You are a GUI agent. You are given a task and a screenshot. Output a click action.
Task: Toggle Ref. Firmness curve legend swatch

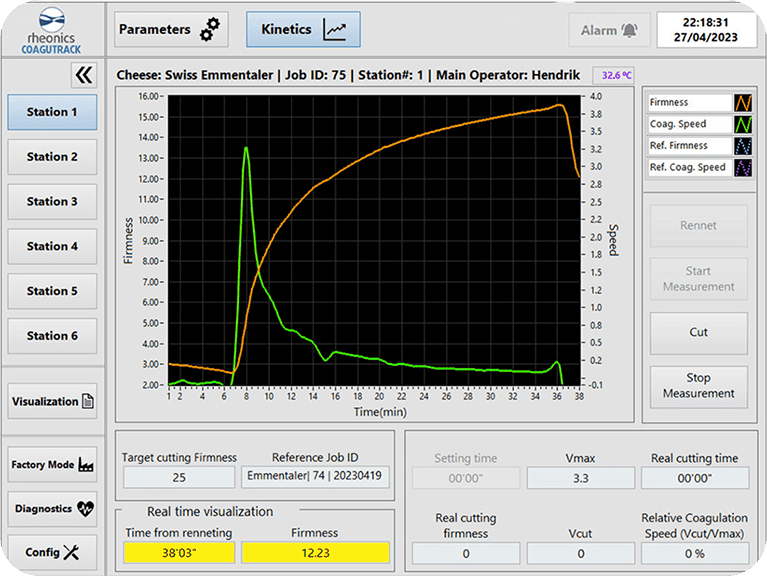(743, 146)
